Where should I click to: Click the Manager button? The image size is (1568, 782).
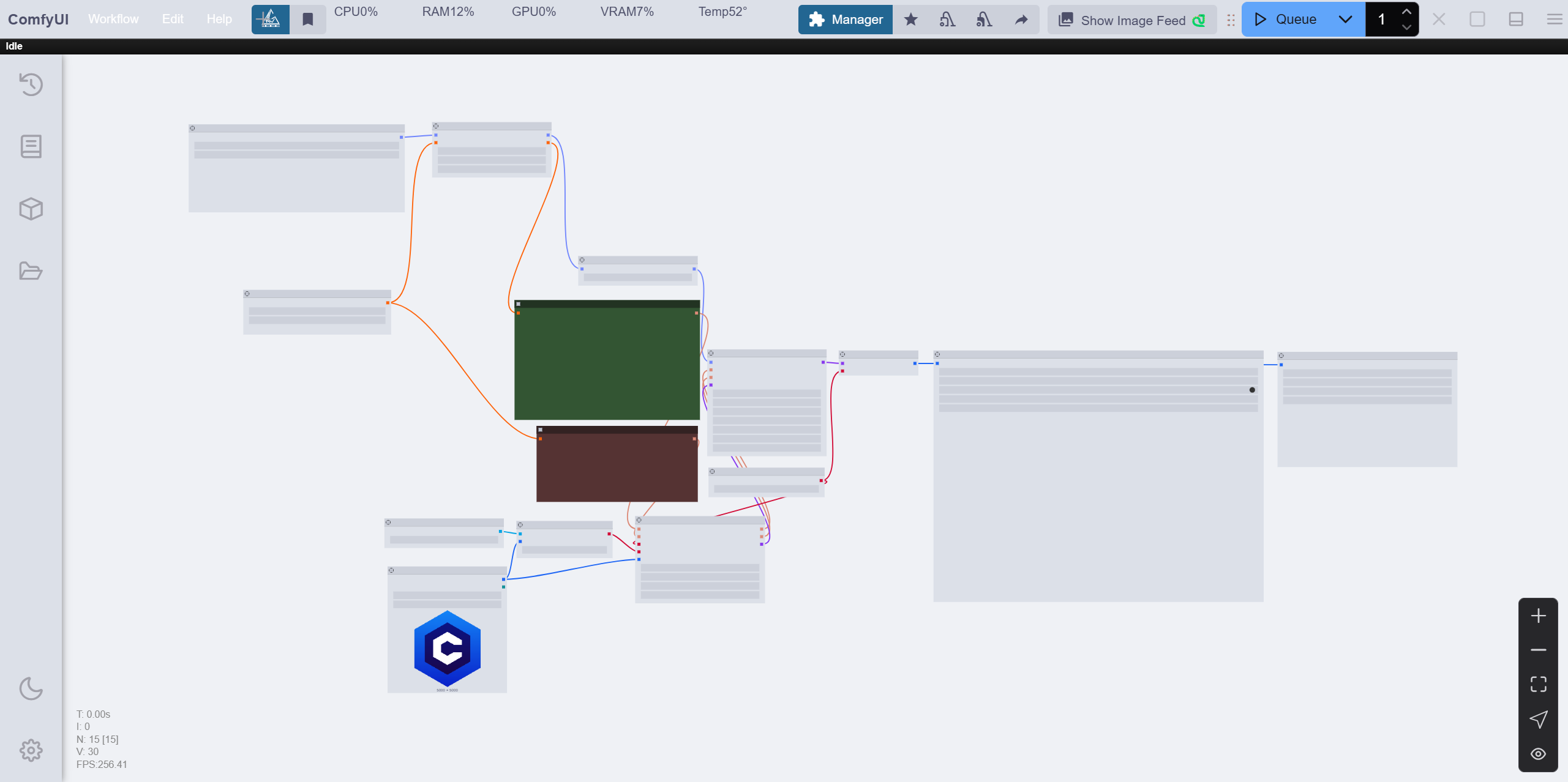point(846,20)
